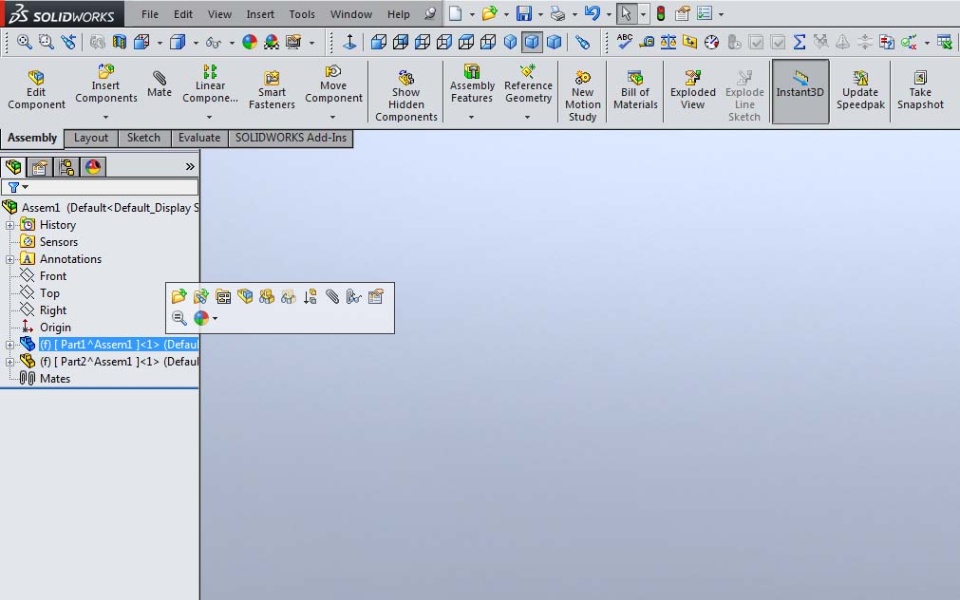Click Edit Appearance color ball in toolbar
The height and width of the screenshot is (600, 960).
[x=249, y=42]
